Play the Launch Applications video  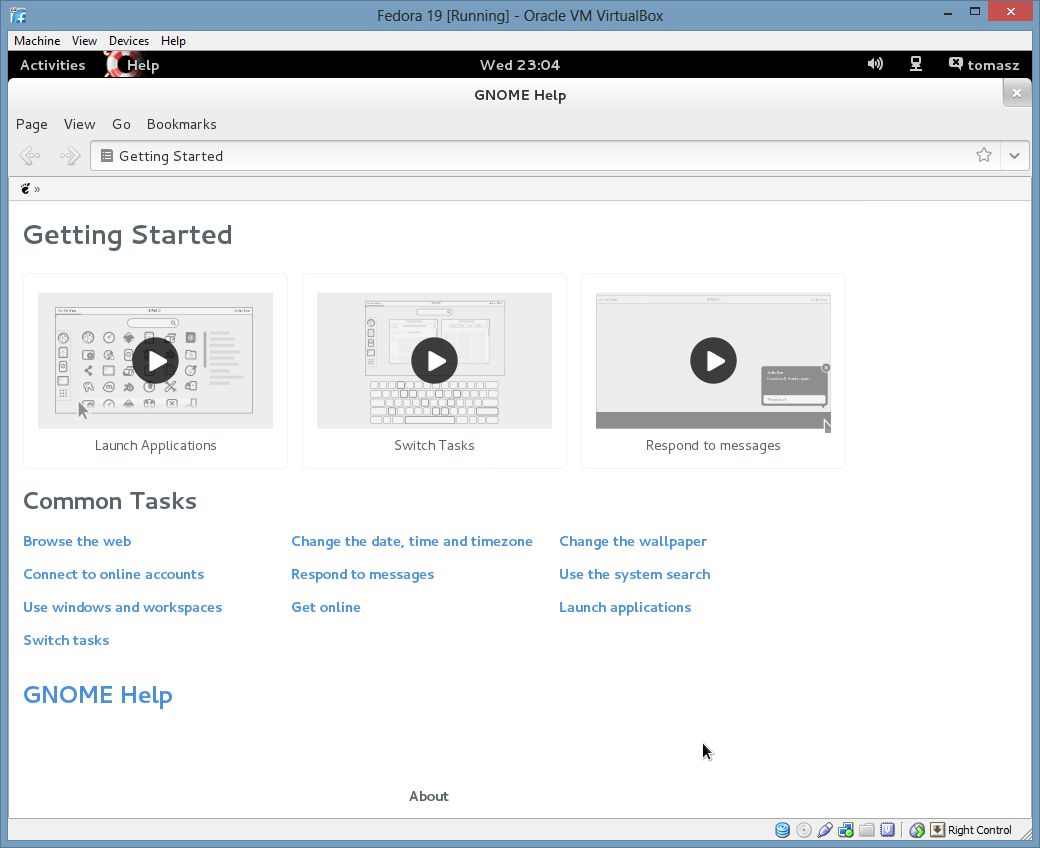point(155,361)
